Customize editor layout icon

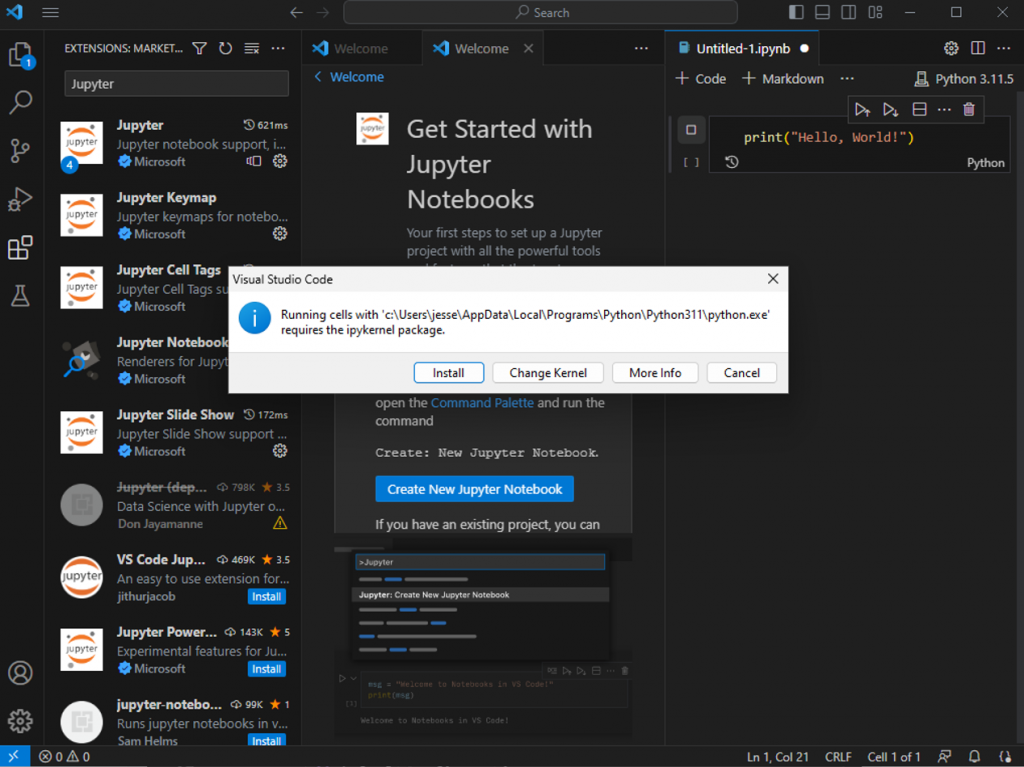876,12
